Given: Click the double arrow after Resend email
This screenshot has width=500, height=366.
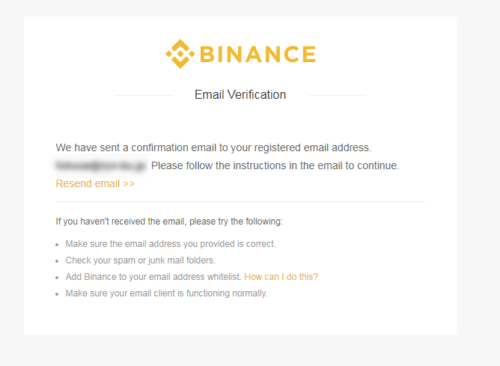Looking at the screenshot, I should pyautogui.click(x=129, y=184).
